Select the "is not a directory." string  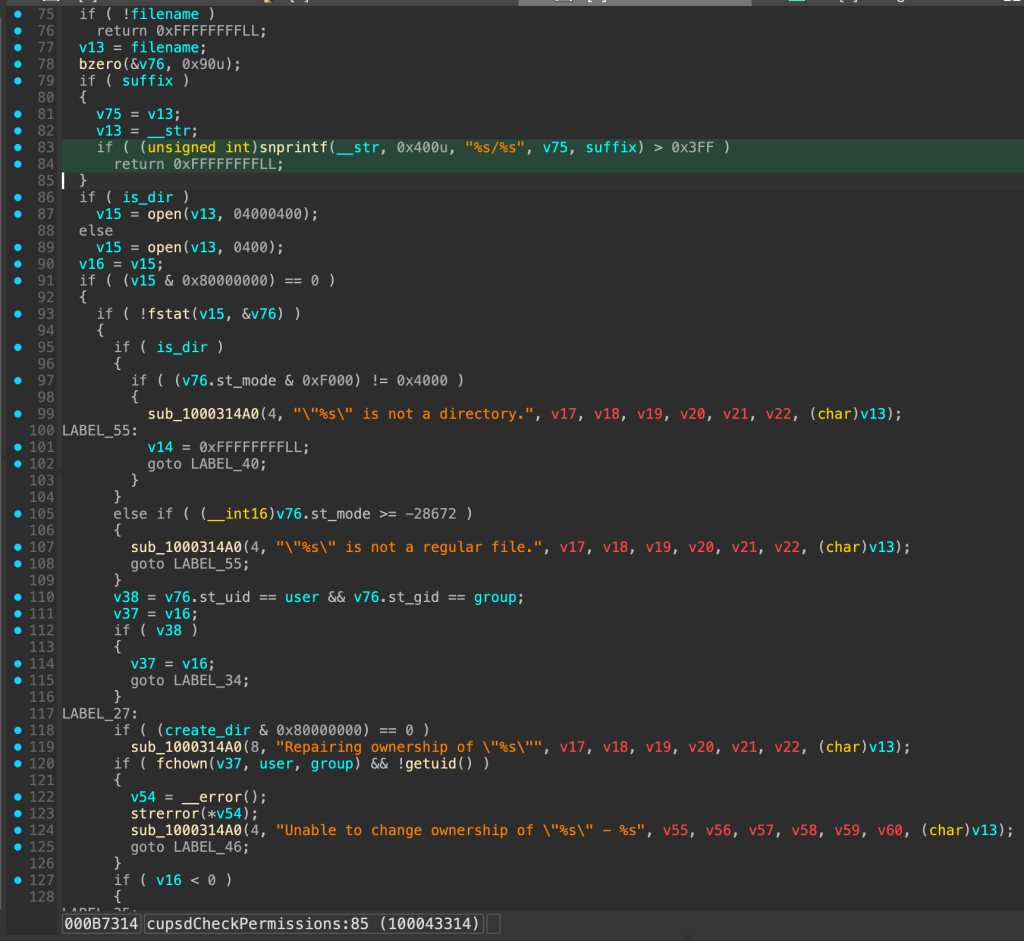pyautogui.click(x=413, y=414)
